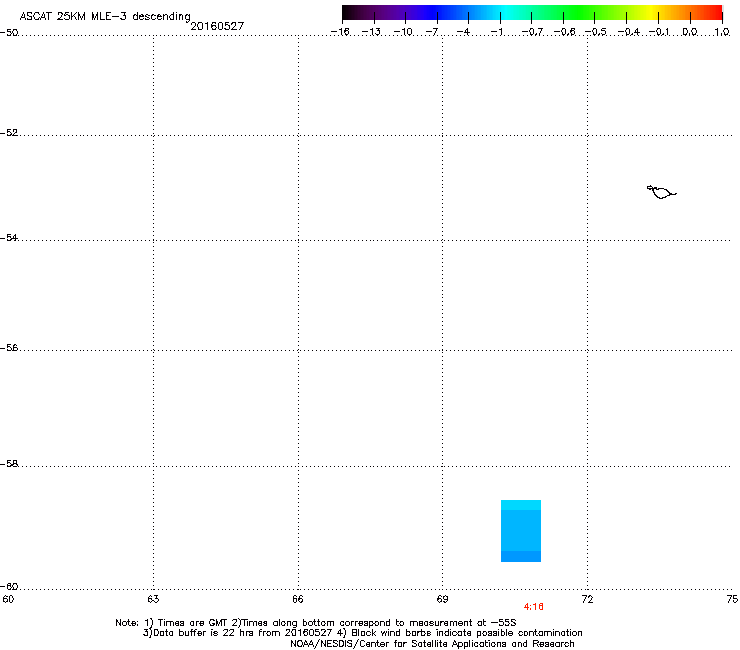Click the blue data swath rectangle
This screenshot has height=650, width=740.
[521, 531]
